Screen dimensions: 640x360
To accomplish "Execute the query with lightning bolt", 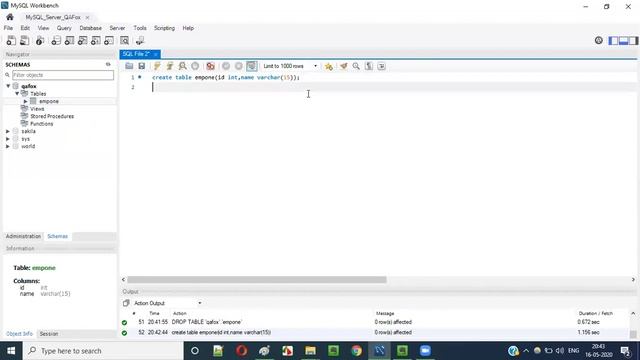I will (157, 66).
